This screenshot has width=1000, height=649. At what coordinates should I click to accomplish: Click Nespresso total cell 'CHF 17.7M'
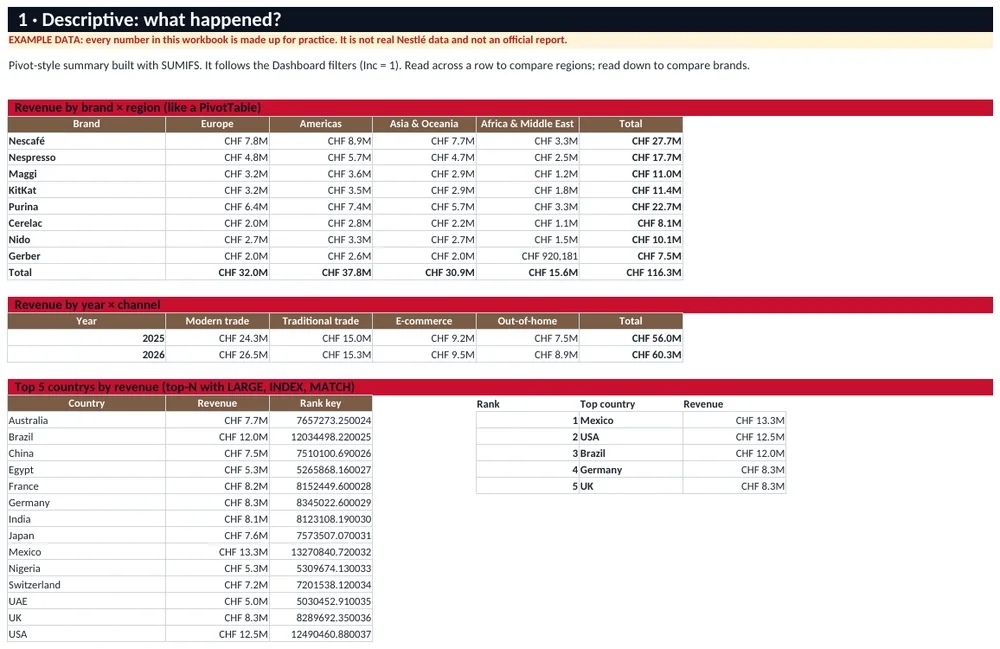point(631,157)
